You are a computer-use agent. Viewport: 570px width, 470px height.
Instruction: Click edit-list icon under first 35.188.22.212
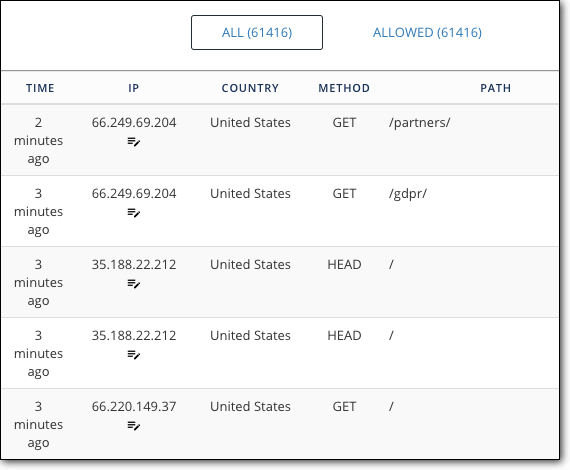133,284
